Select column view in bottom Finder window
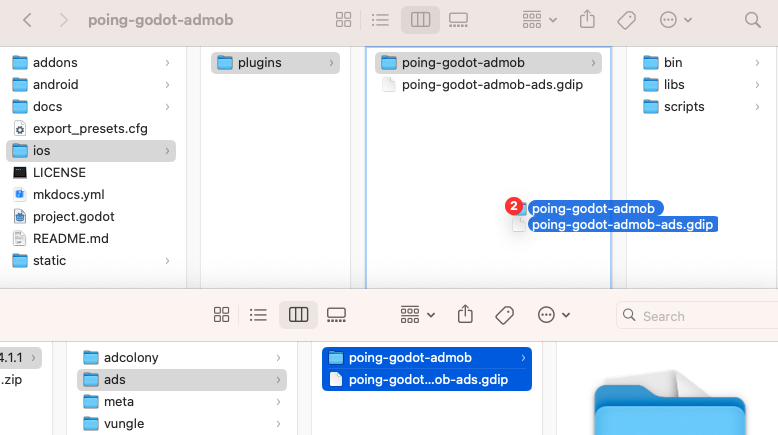 click(x=298, y=315)
